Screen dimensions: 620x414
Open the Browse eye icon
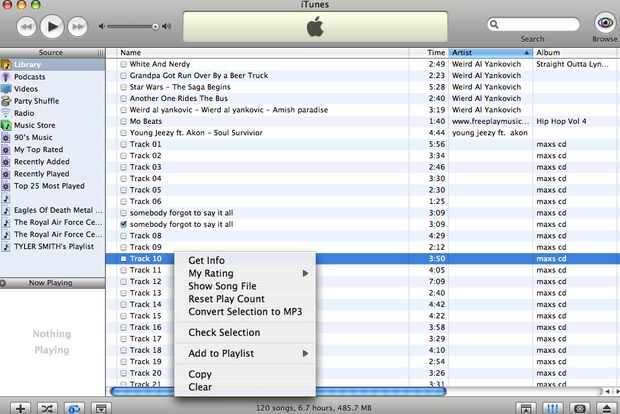pos(605,22)
